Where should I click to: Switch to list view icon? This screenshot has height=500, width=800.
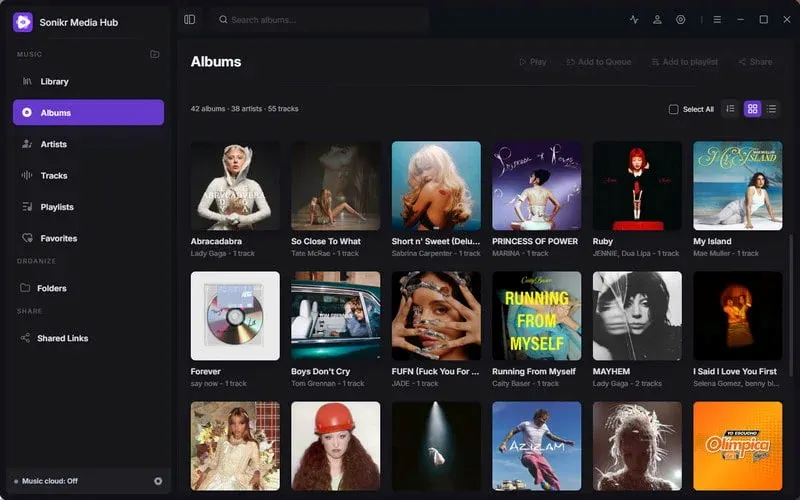[x=771, y=109]
